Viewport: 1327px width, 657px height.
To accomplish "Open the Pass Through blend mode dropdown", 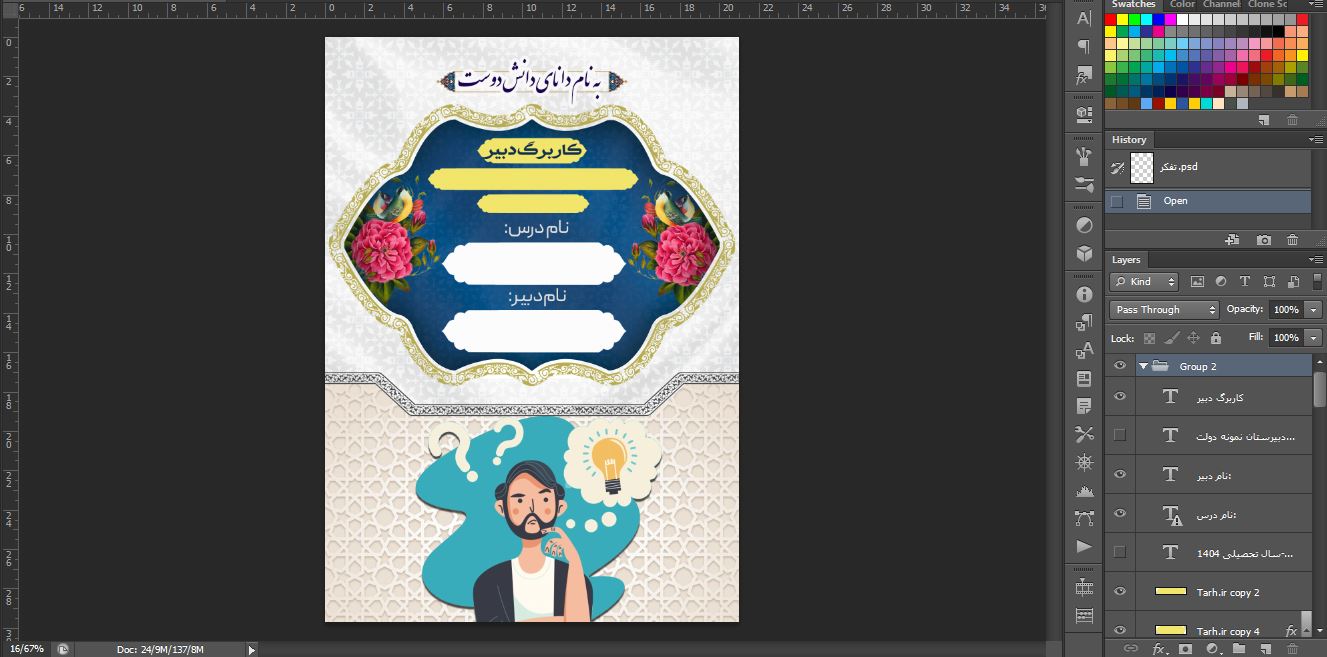I will (1164, 310).
